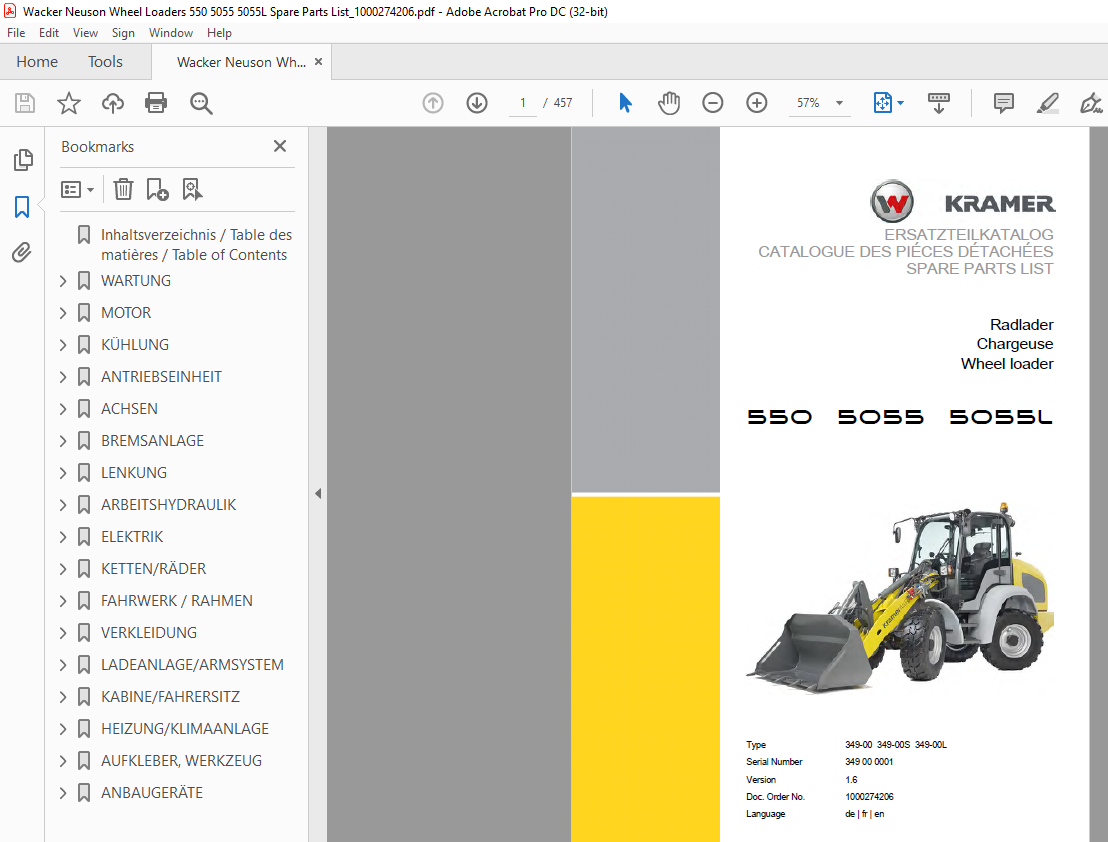Click the page number input field

pos(523,103)
